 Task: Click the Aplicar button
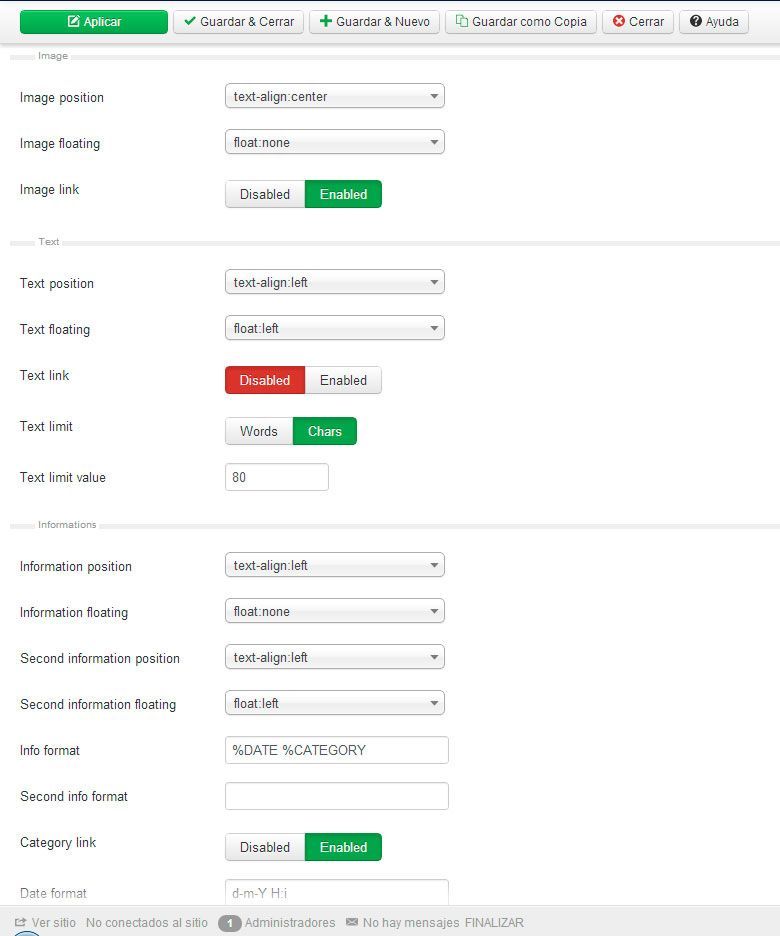click(x=94, y=21)
